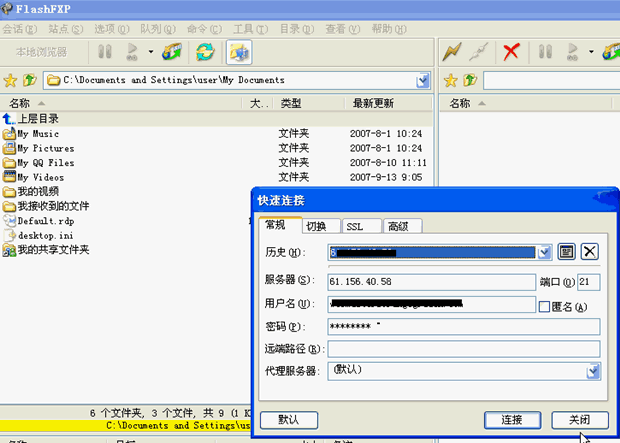620x443 pixels.
Task: Click the remote pane play queue icon
Action: pyautogui.click(x=573, y=52)
